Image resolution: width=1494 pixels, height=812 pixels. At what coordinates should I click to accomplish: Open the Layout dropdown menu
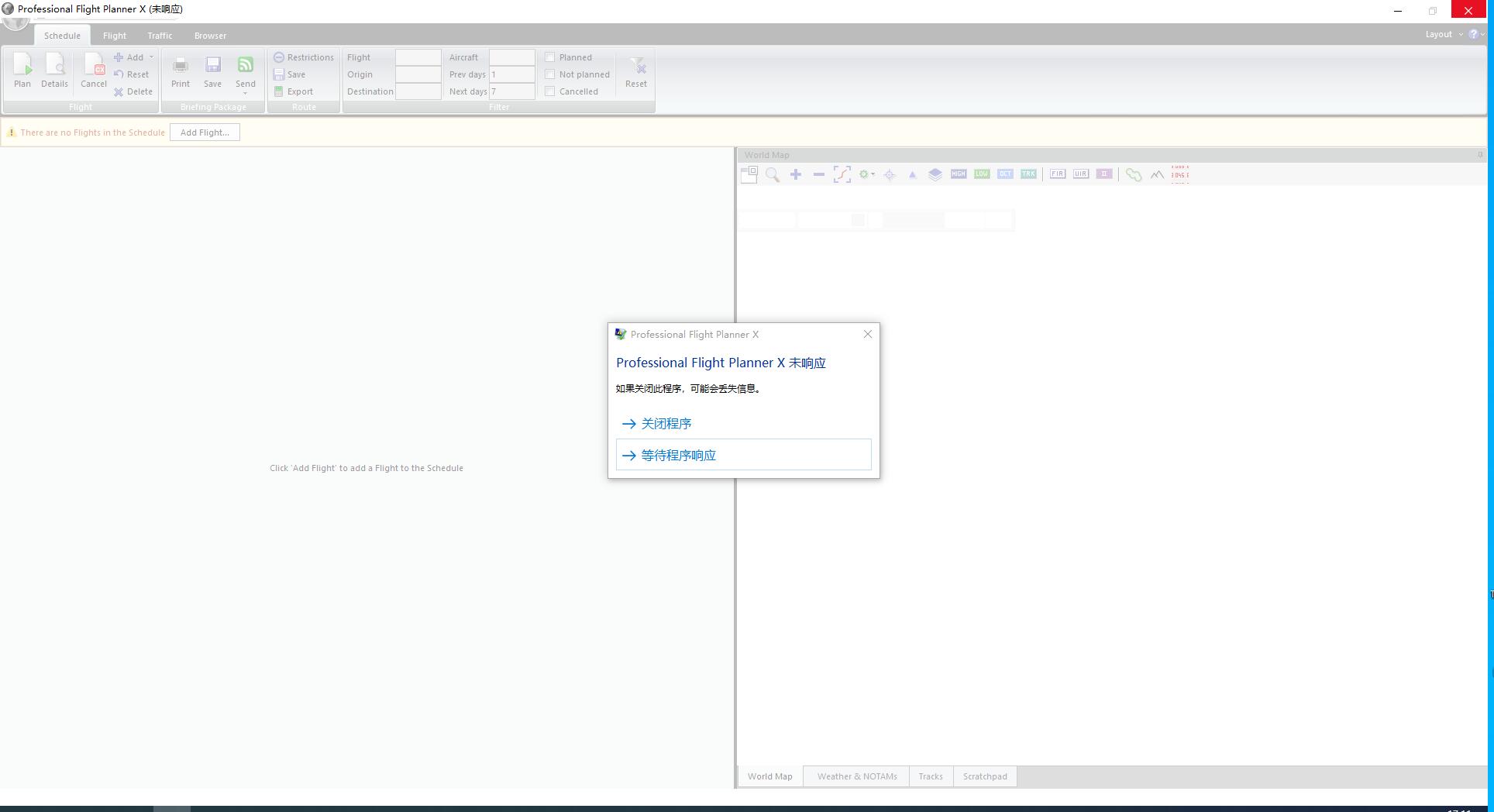point(1444,34)
